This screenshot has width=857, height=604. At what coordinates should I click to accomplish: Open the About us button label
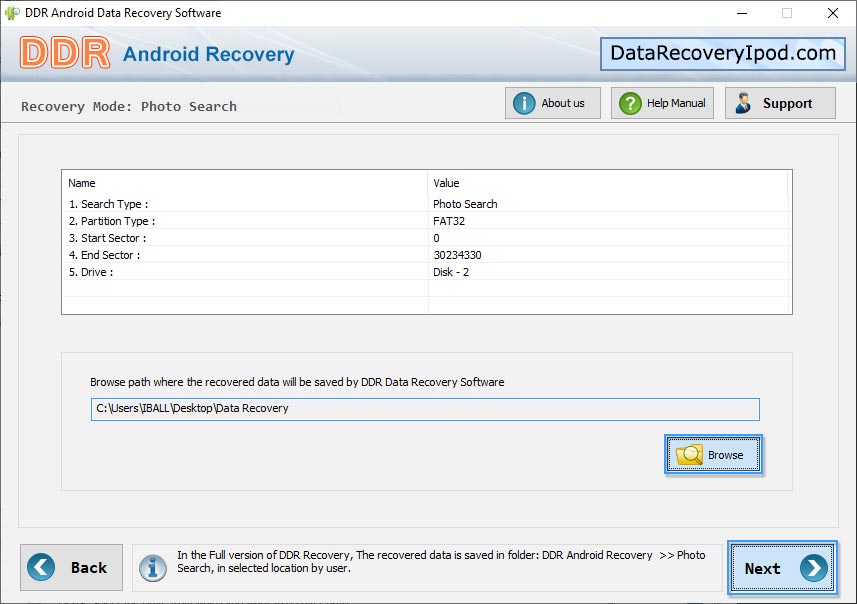click(x=562, y=103)
